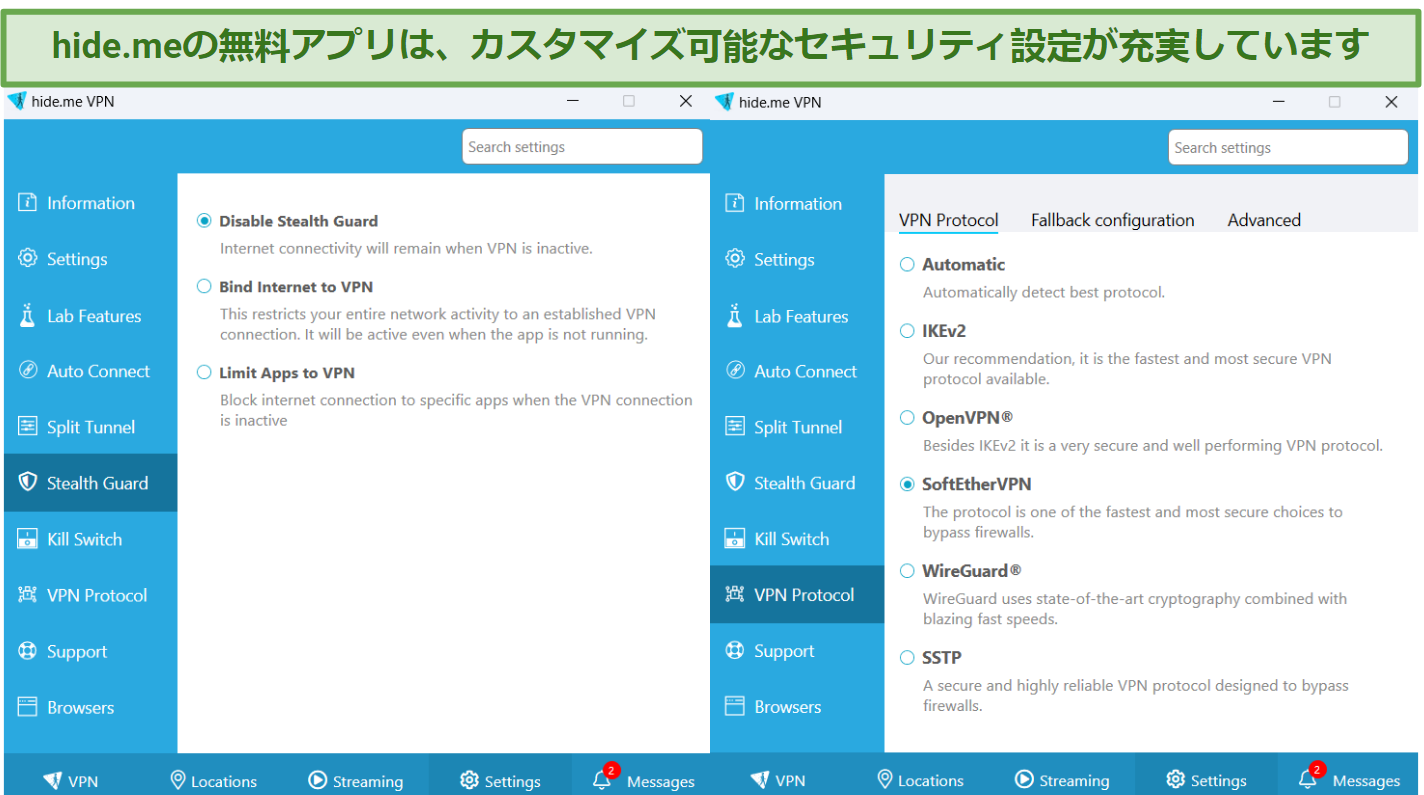Click hide.me logo in left window title bar
The height and width of the screenshot is (795, 1424).
pyautogui.click(x=16, y=101)
